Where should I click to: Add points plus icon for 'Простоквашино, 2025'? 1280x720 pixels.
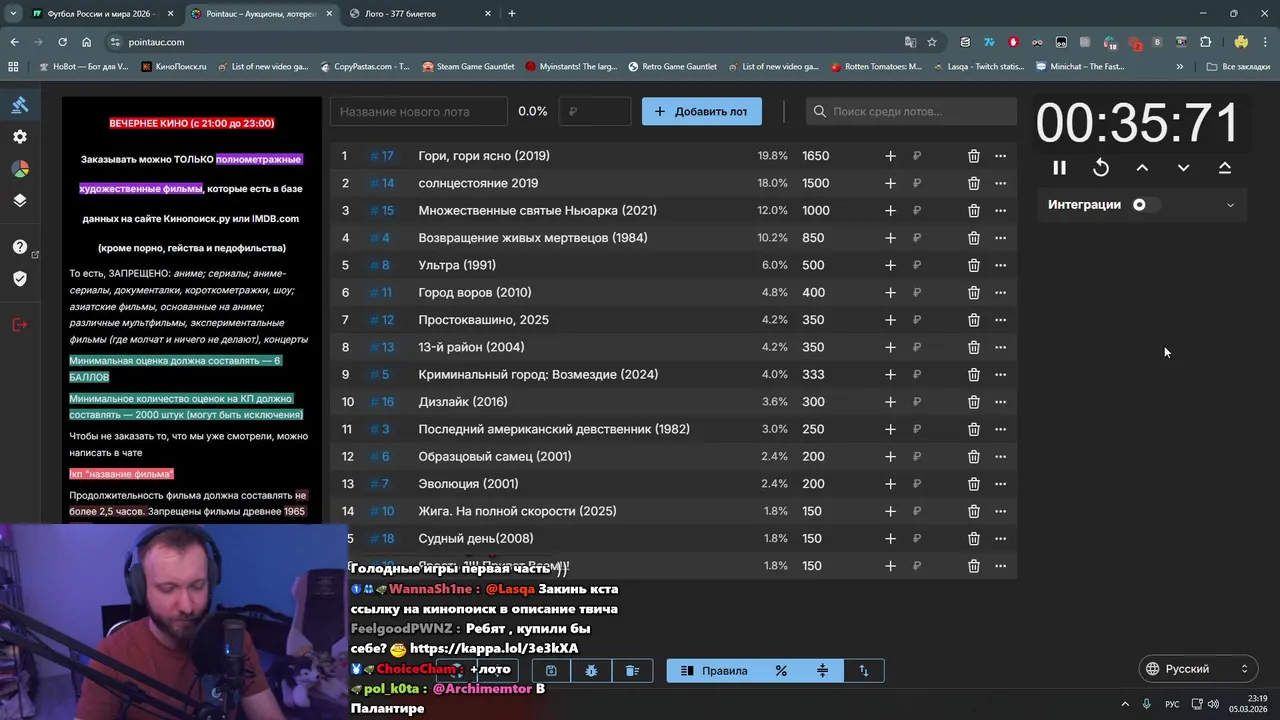(x=890, y=320)
